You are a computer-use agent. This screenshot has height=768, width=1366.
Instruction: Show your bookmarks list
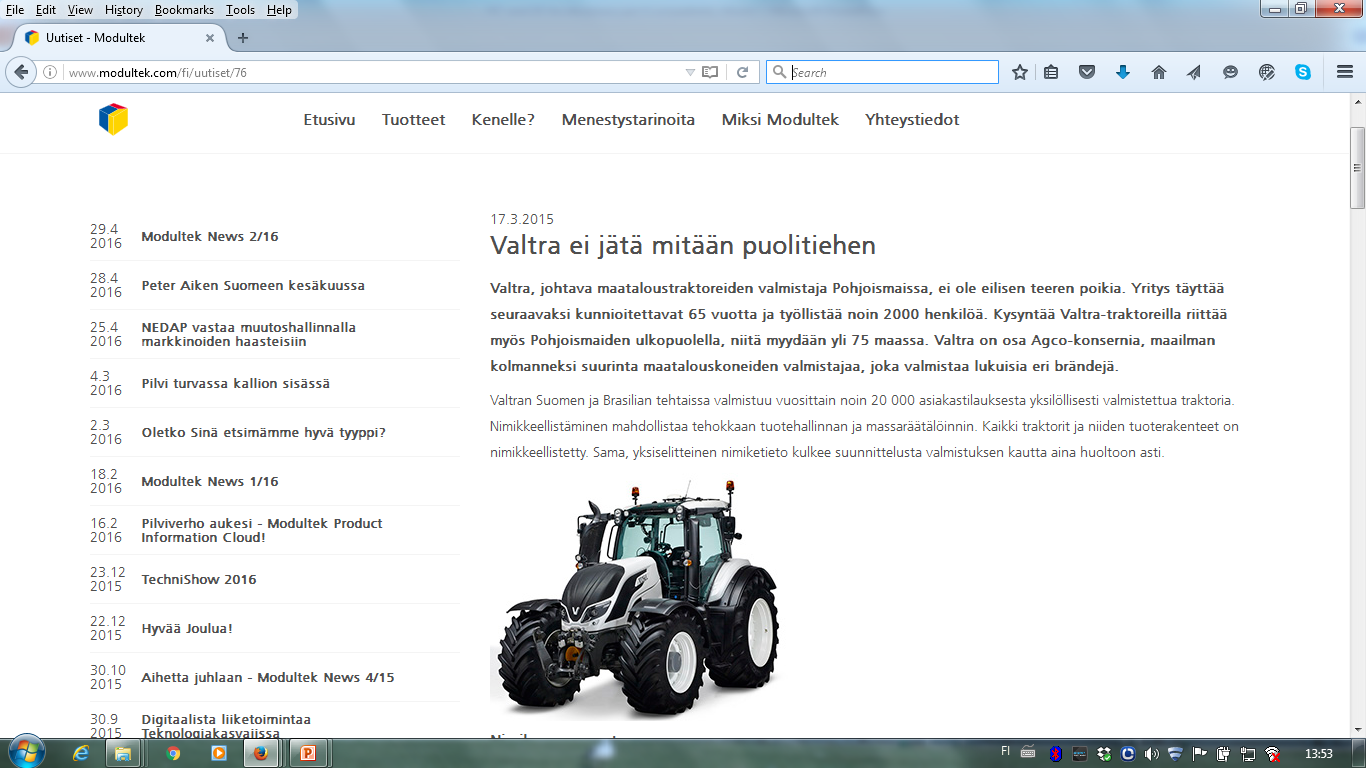tap(1051, 72)
